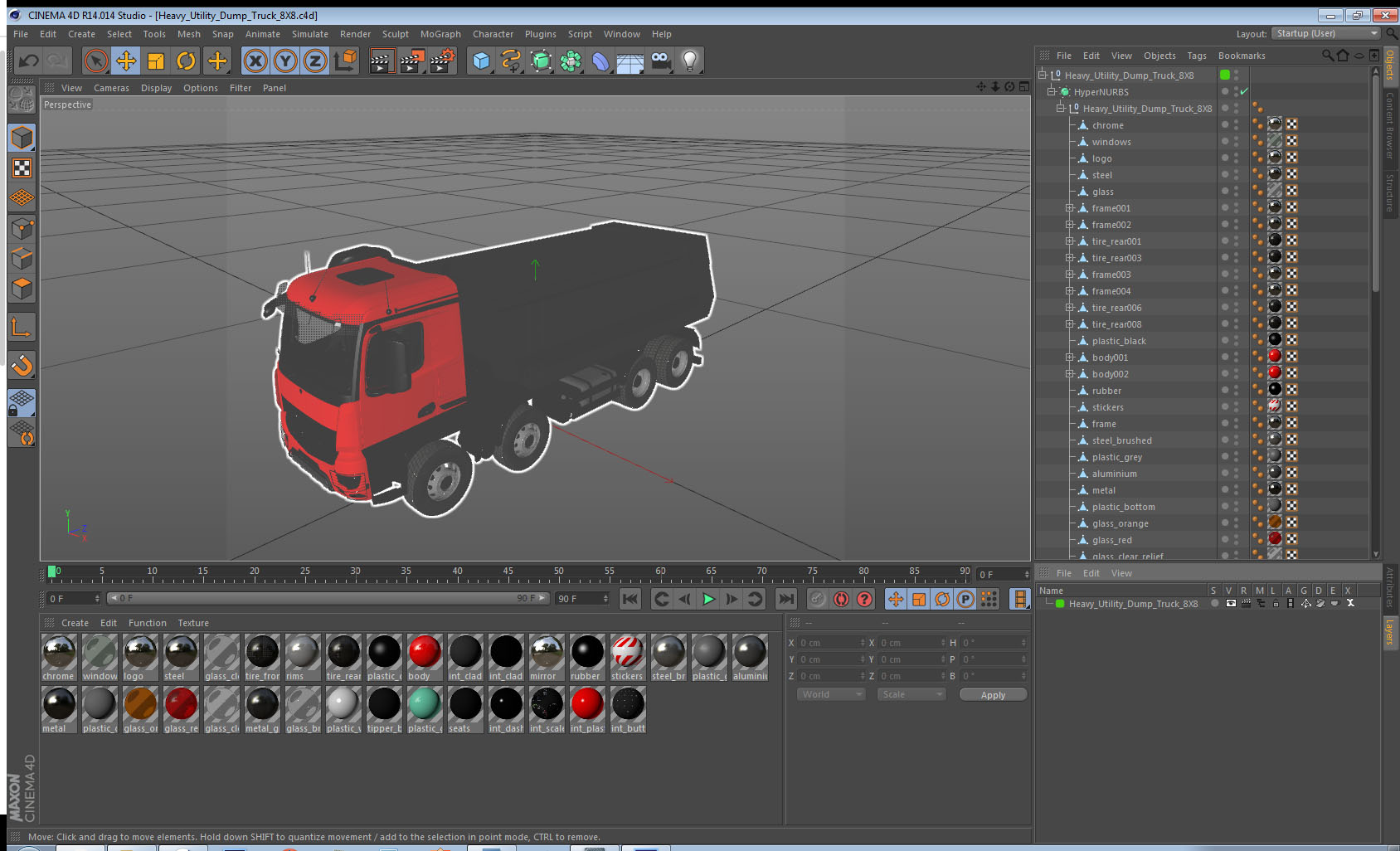Open object manager Bookmarks menu
Viewport: 1400px width, 851px height.
(x=1242, y=56)
